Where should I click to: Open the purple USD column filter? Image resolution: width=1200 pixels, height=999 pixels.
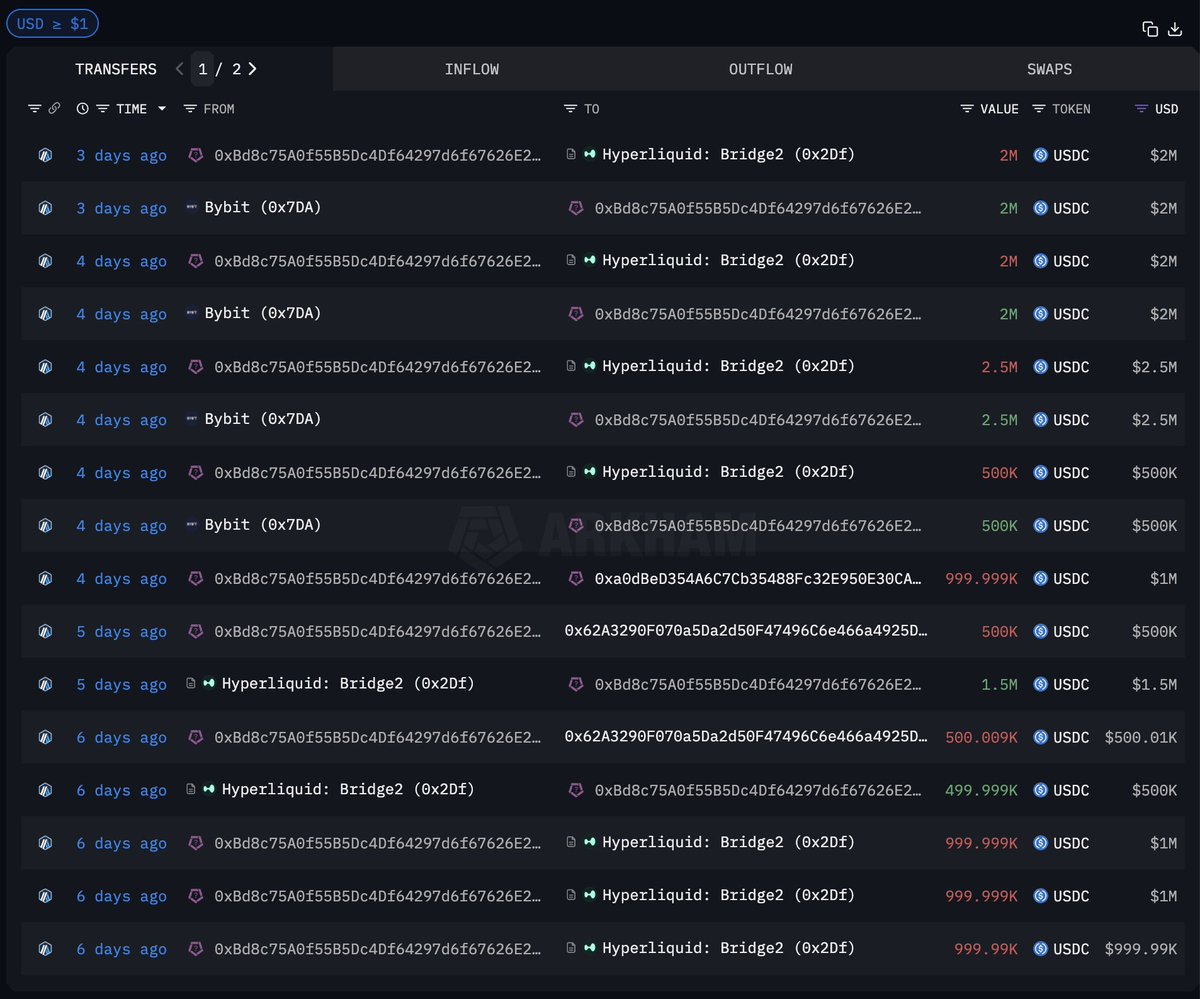point(1141,108)
